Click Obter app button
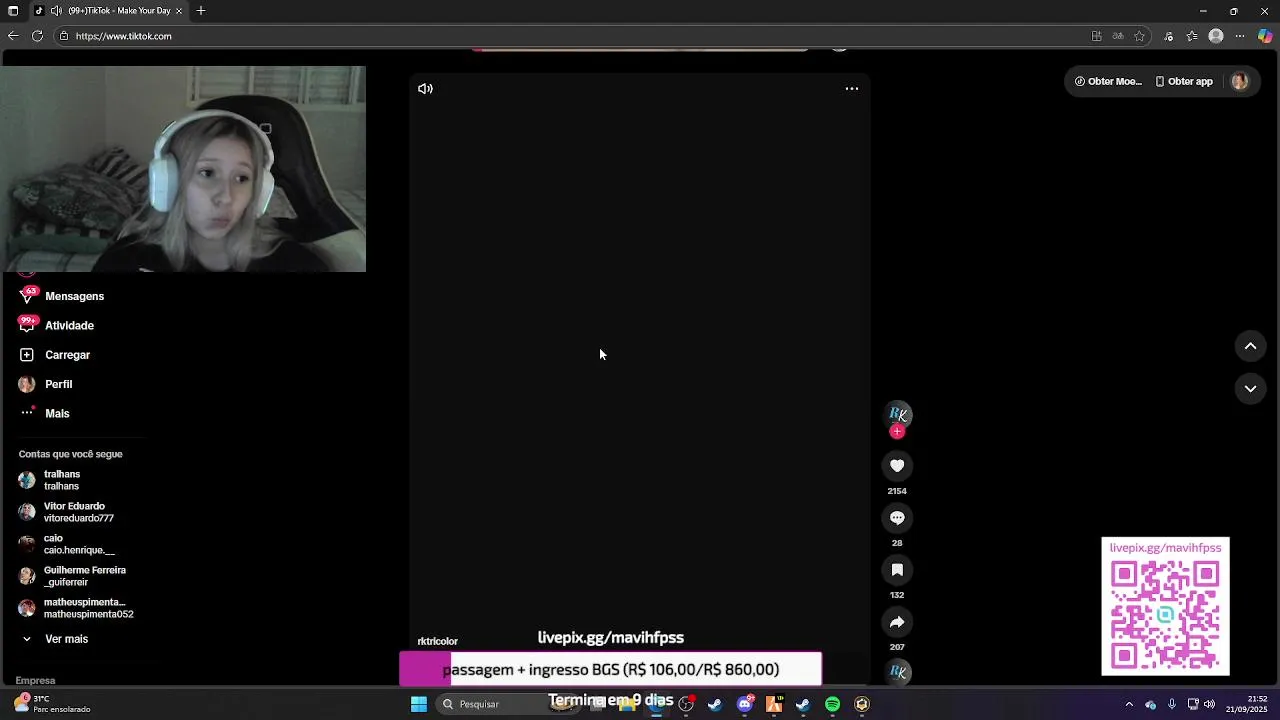This screenshot has height=720, width=1280. [1184, 82]
